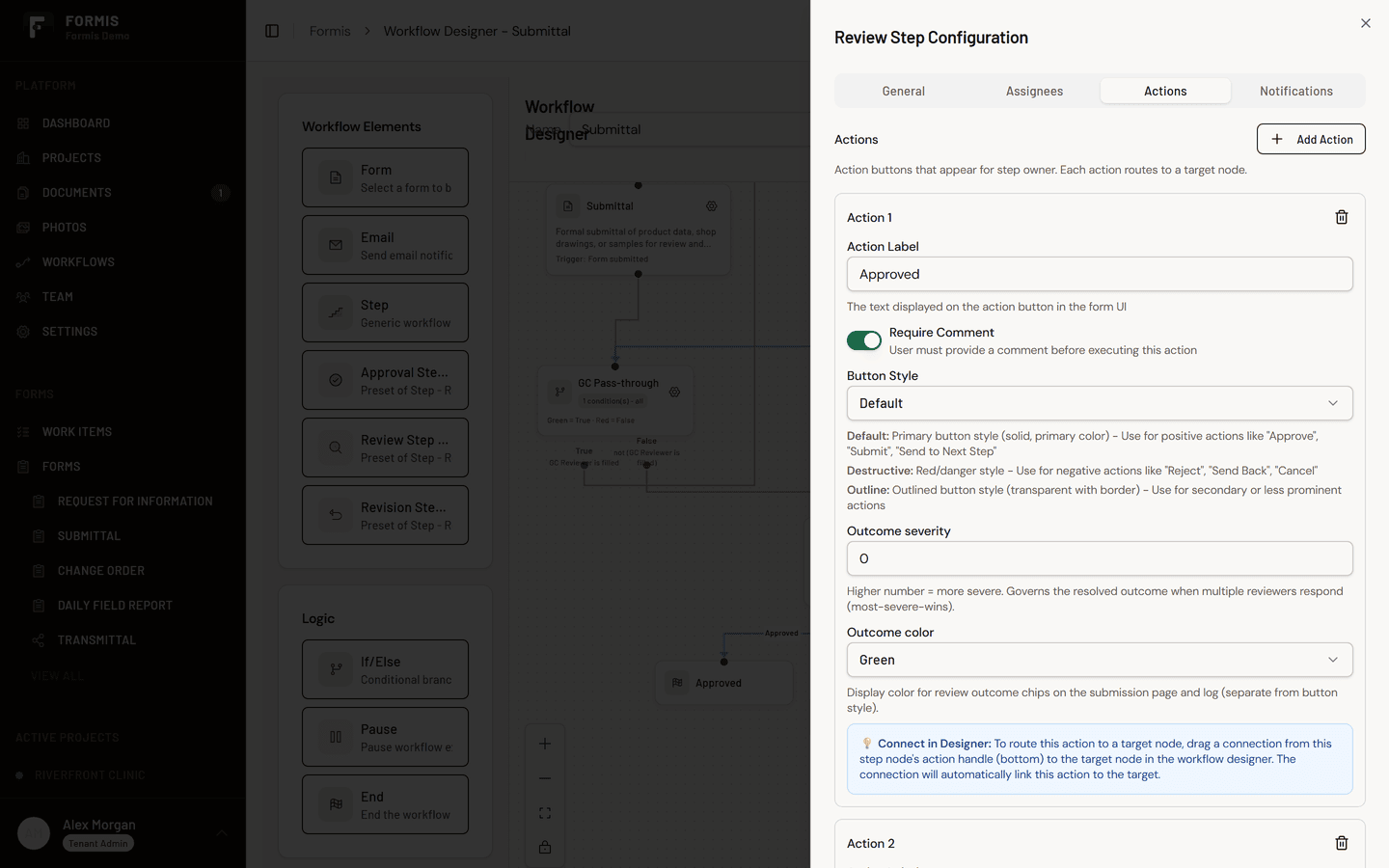Click the Approval Step checkmark icon
The height and width of the screenshot is (868, 1389).
click(x=336, y=380)
